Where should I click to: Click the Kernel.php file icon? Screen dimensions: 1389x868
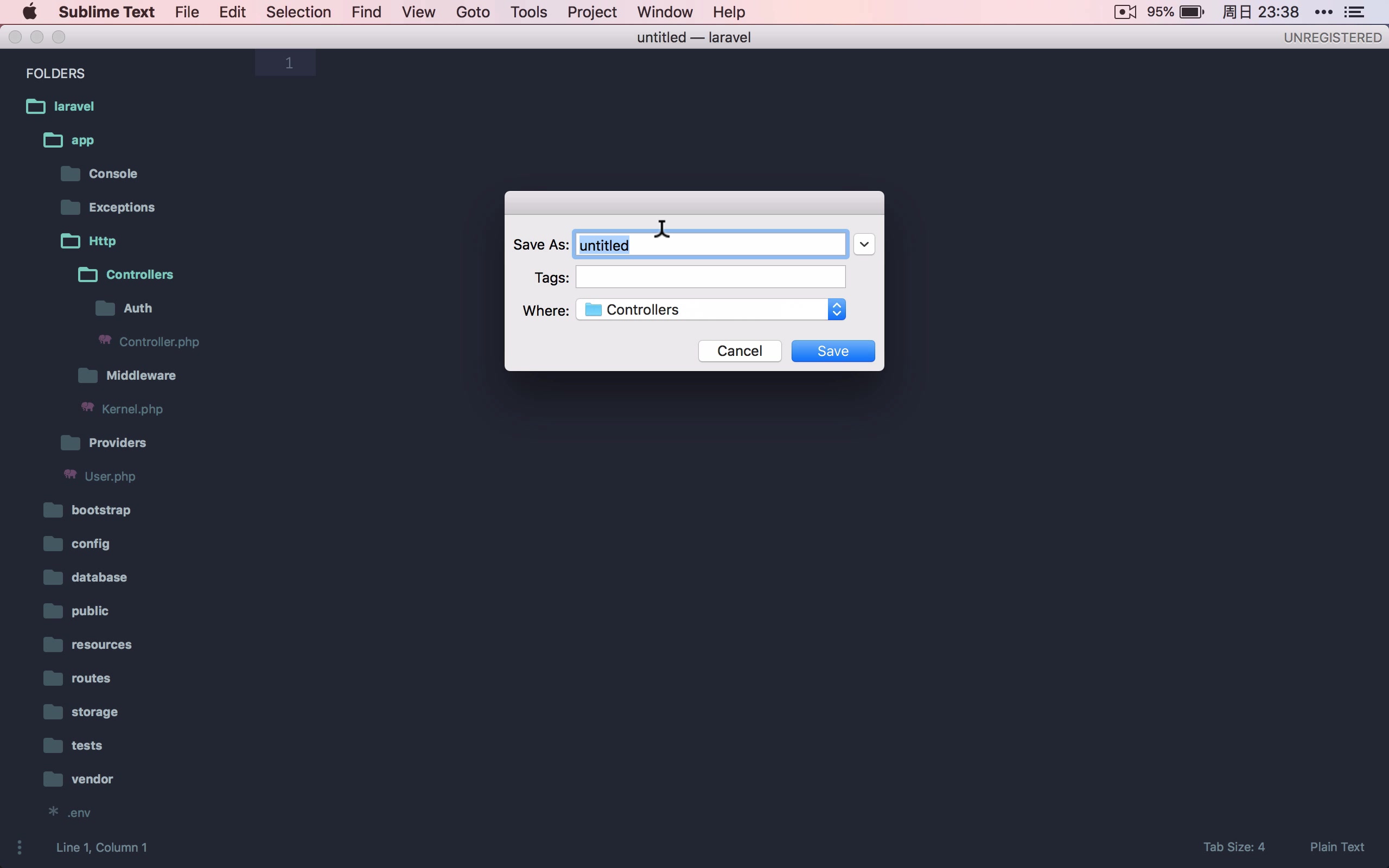[87, 407]
